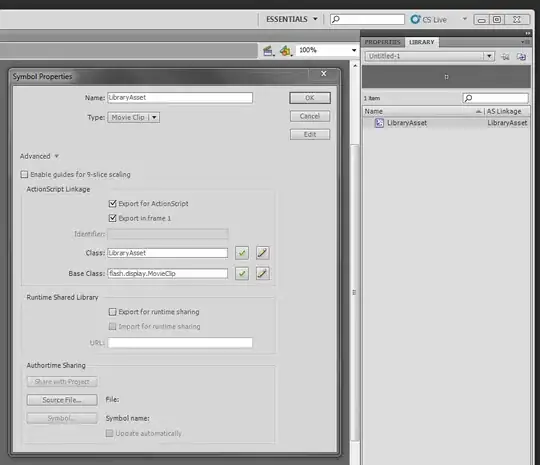Click the CS Live icon
Screen dimensions: 540x465
point(415,19)
